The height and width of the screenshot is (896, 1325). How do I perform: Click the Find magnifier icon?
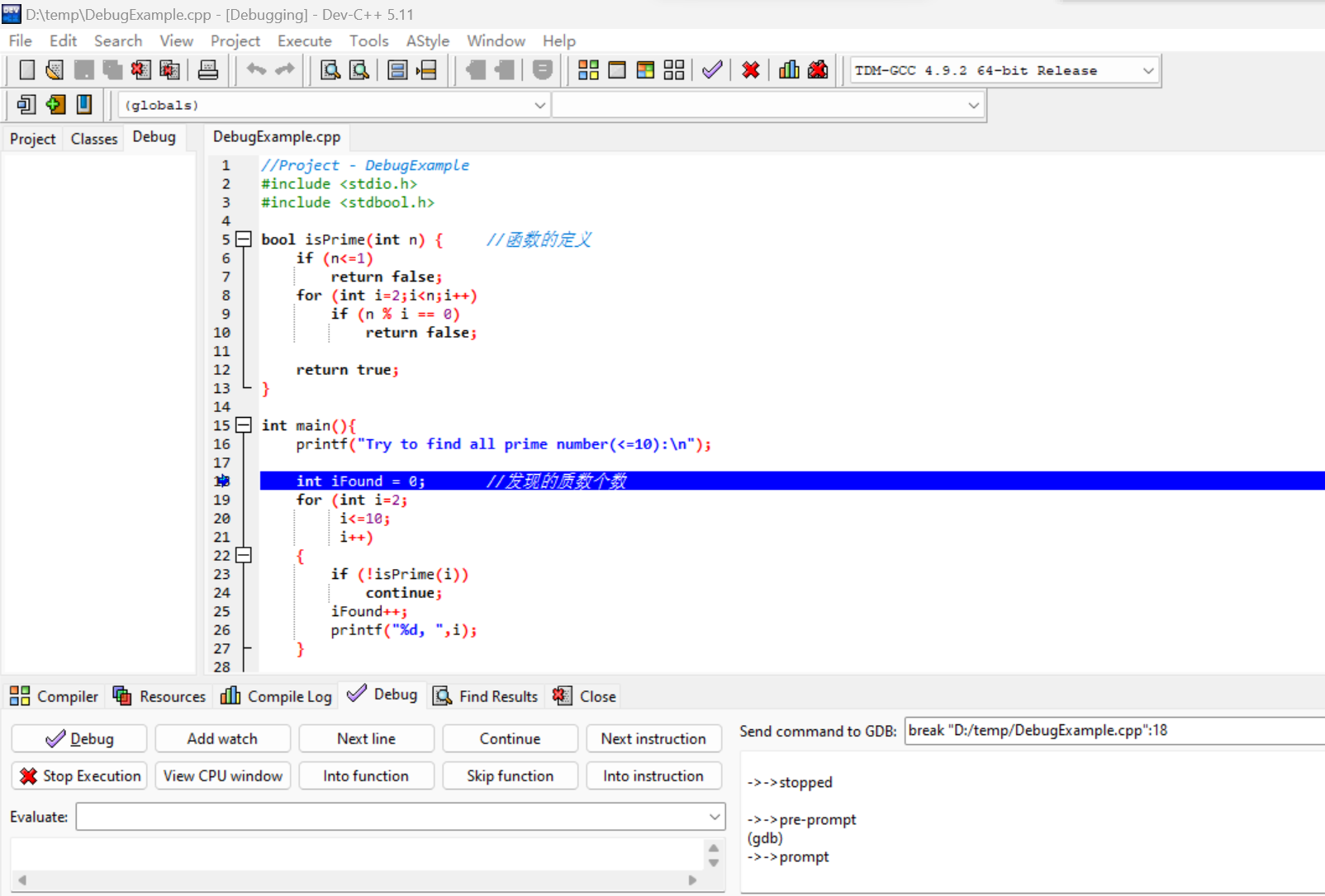coord(330,70)
